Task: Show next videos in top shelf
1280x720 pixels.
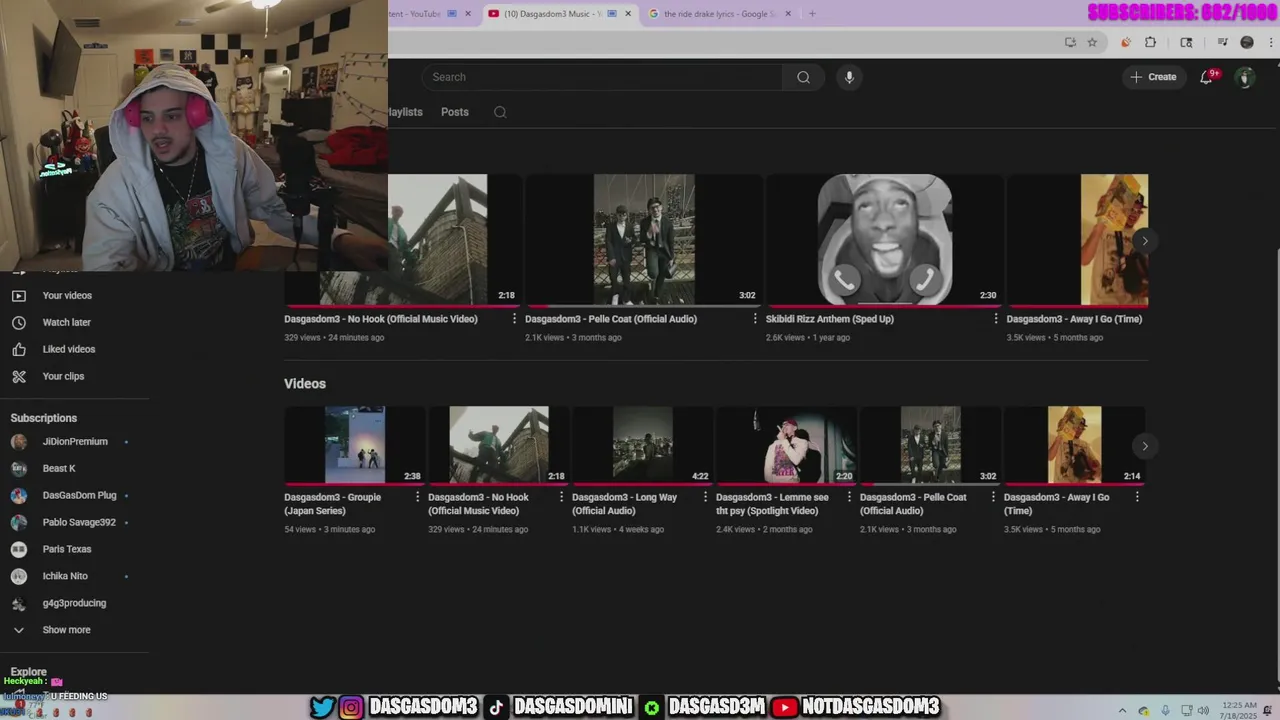Action: [1145, 241]
